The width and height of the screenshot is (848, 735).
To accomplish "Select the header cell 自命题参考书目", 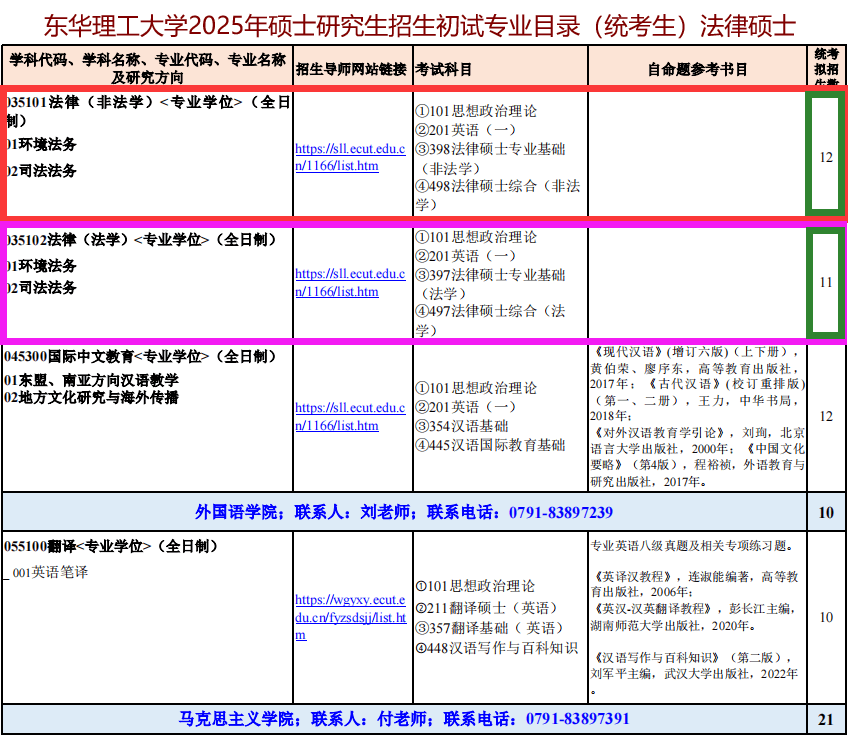I will tap(698, 69).
